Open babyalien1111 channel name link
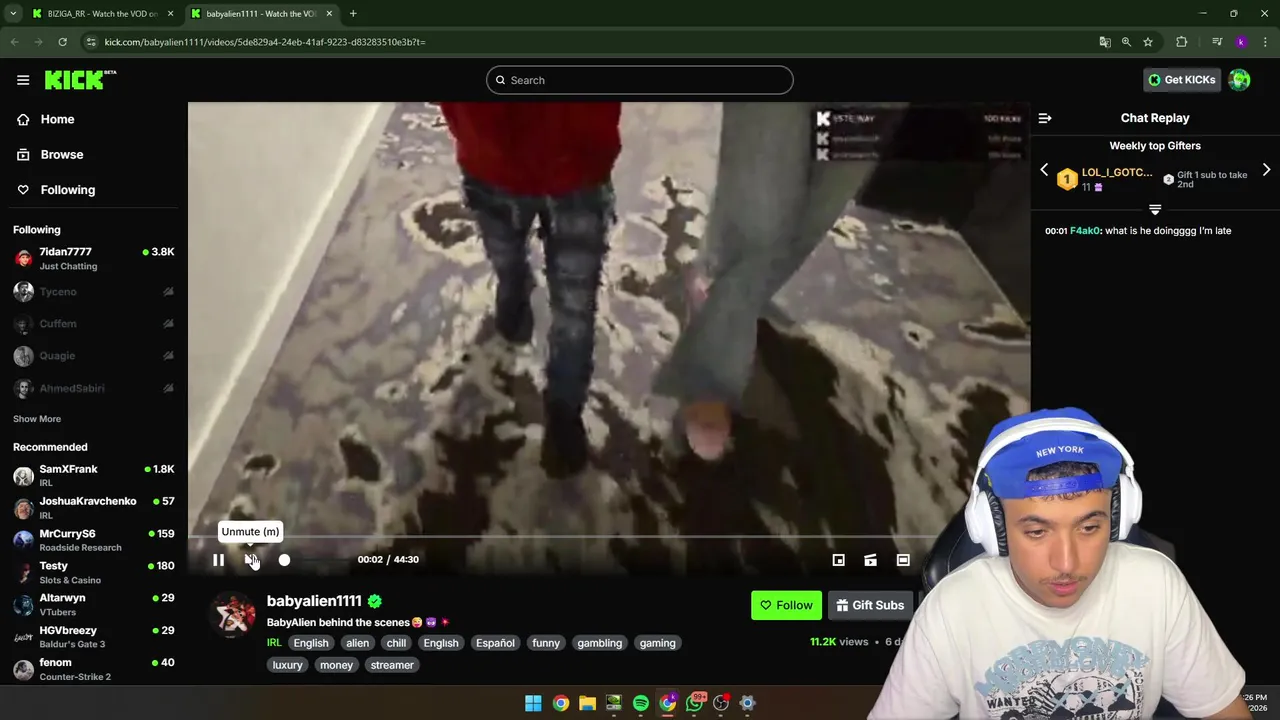This screenshot has width=1280, height=720. coord(314,601)
